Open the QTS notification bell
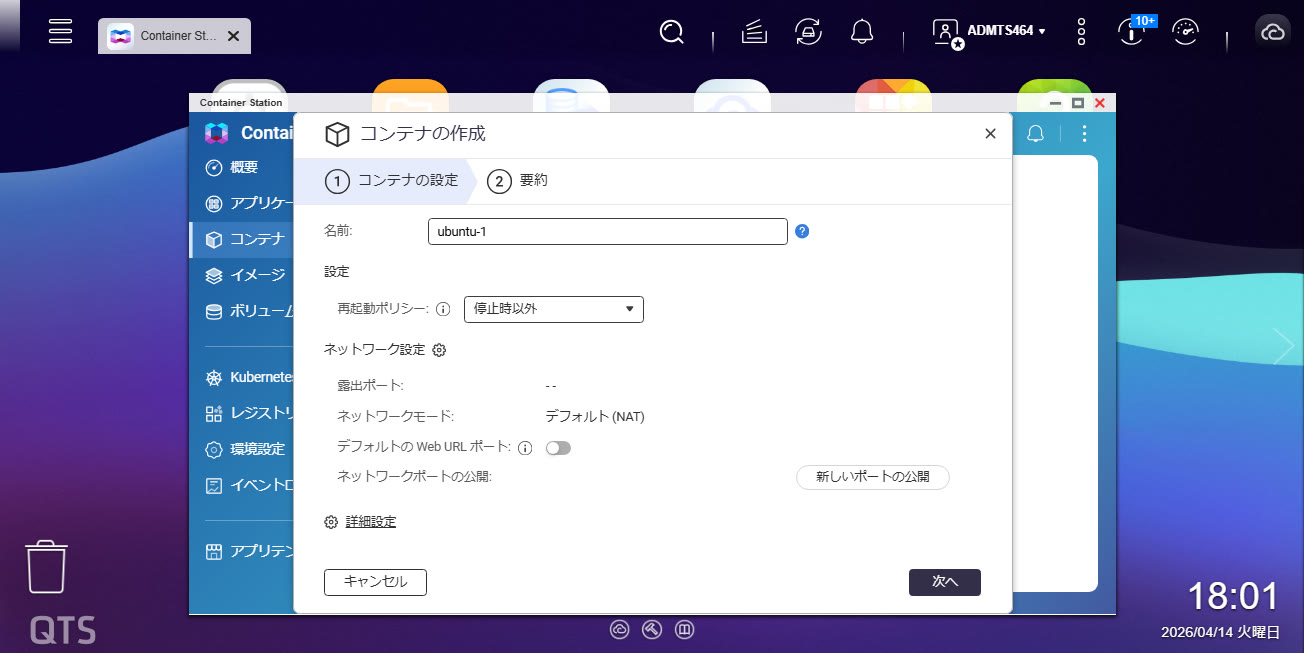 click(862, 33)
